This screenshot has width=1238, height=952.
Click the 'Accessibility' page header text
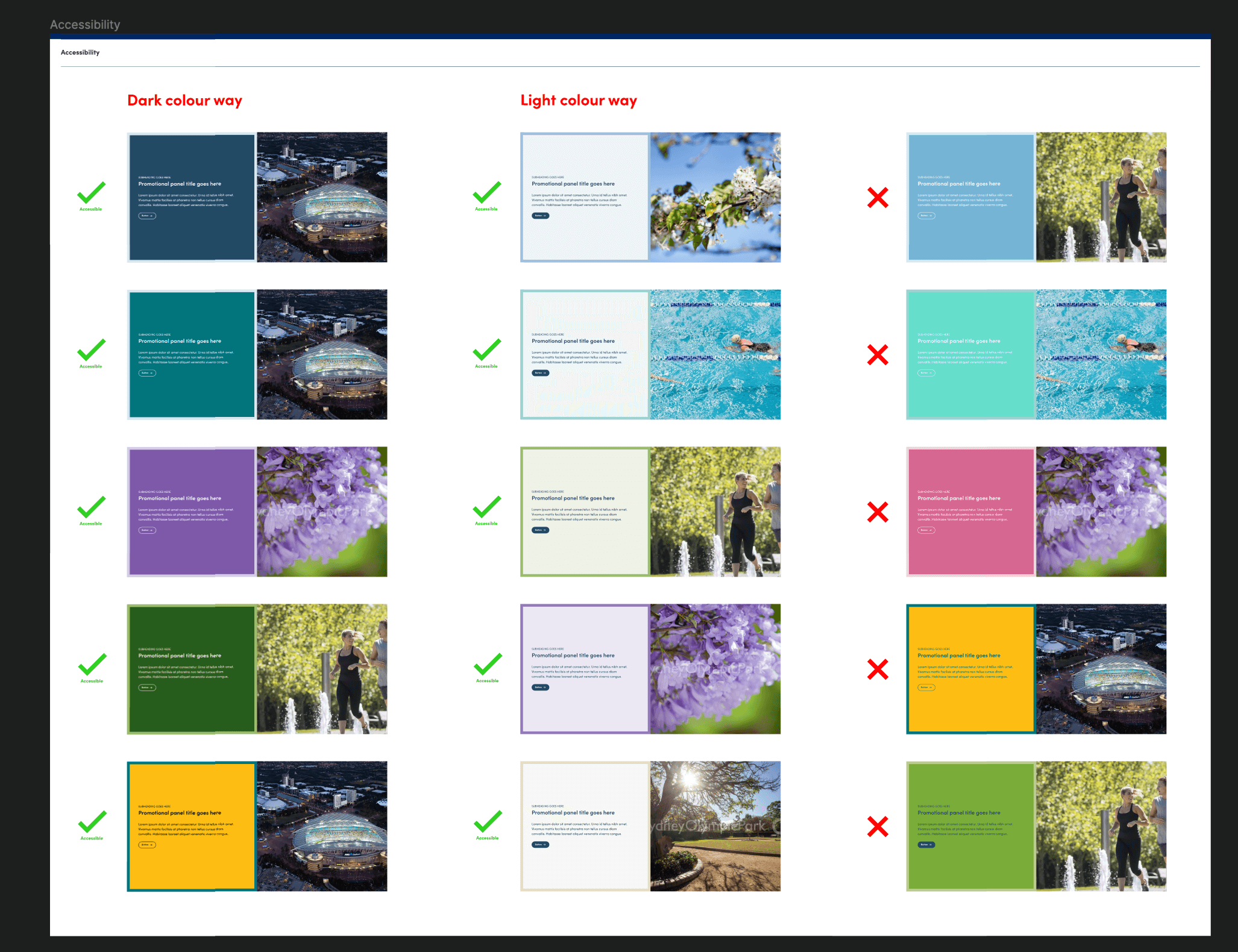click(x=80, y=52)
